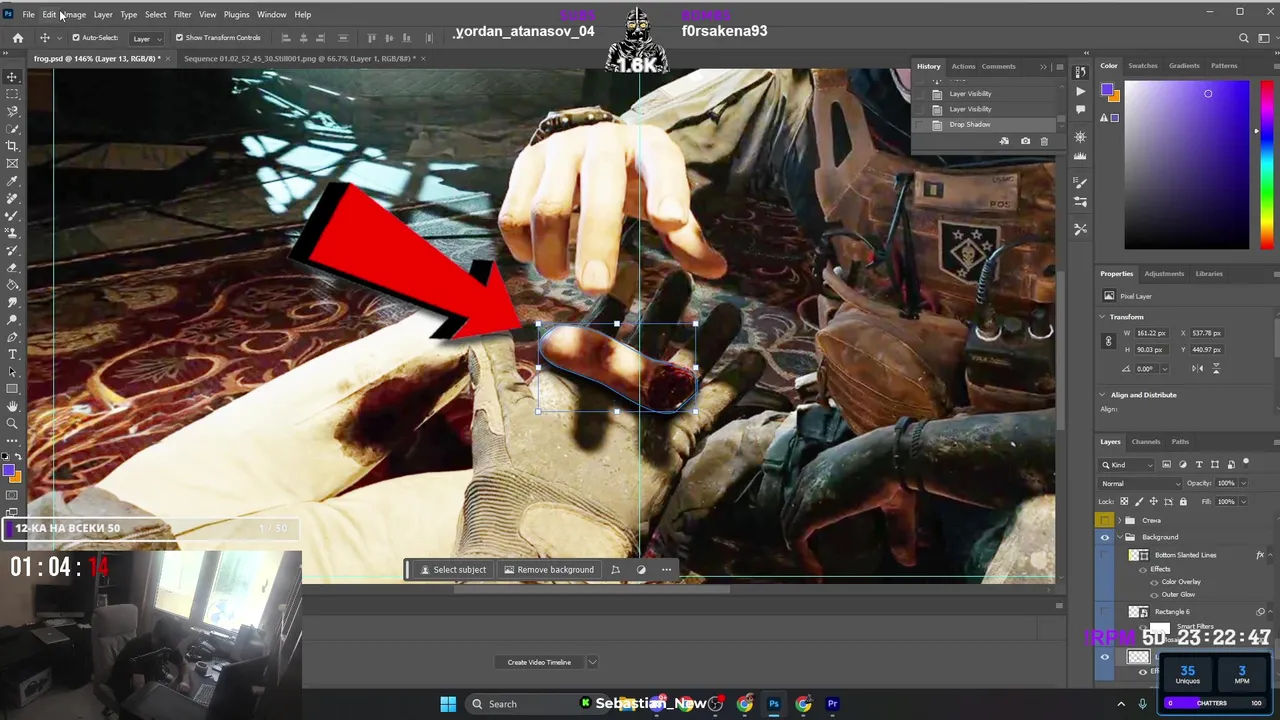Select the Crop tool
Screen dimensions: 1280x720
[13, 146]
